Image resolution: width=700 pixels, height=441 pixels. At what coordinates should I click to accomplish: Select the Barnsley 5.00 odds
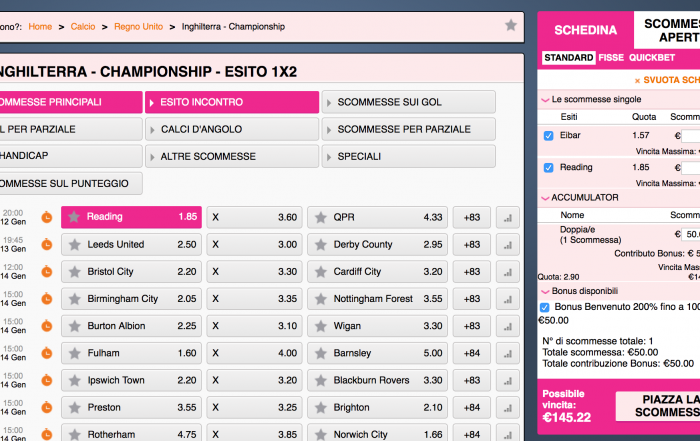tap(377, 353)
